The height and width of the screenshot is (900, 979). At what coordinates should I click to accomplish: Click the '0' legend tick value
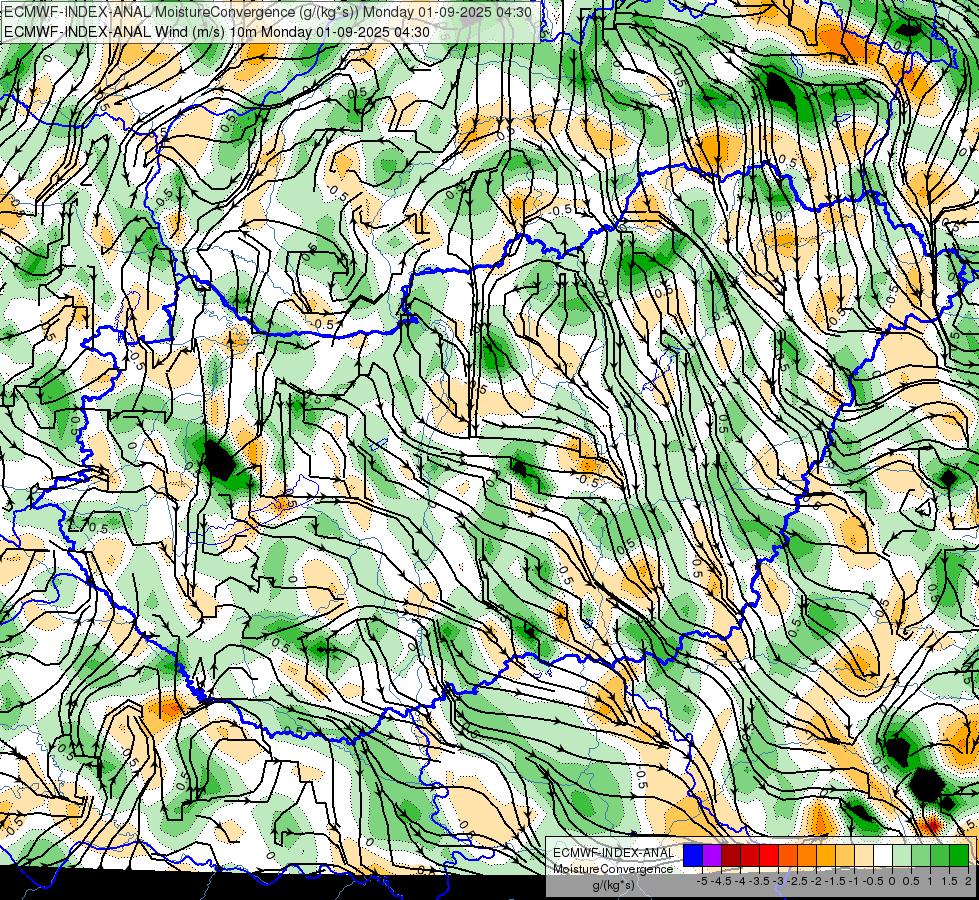click(x=892, y=881)
